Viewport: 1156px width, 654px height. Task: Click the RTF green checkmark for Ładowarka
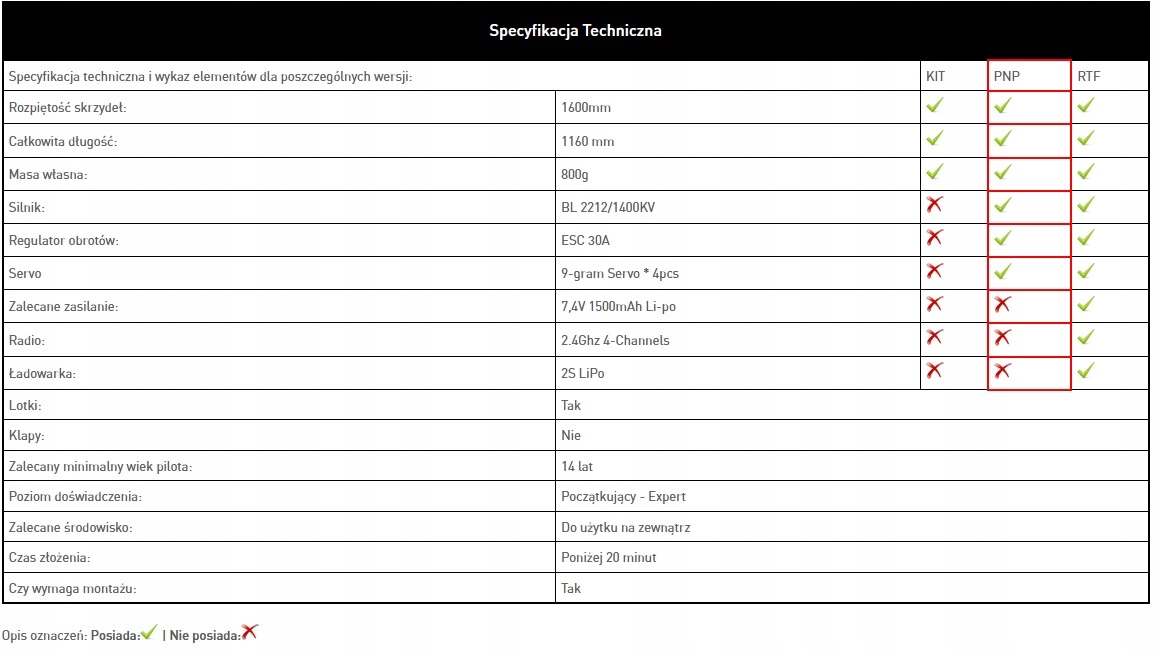(x=1086, y=371)
